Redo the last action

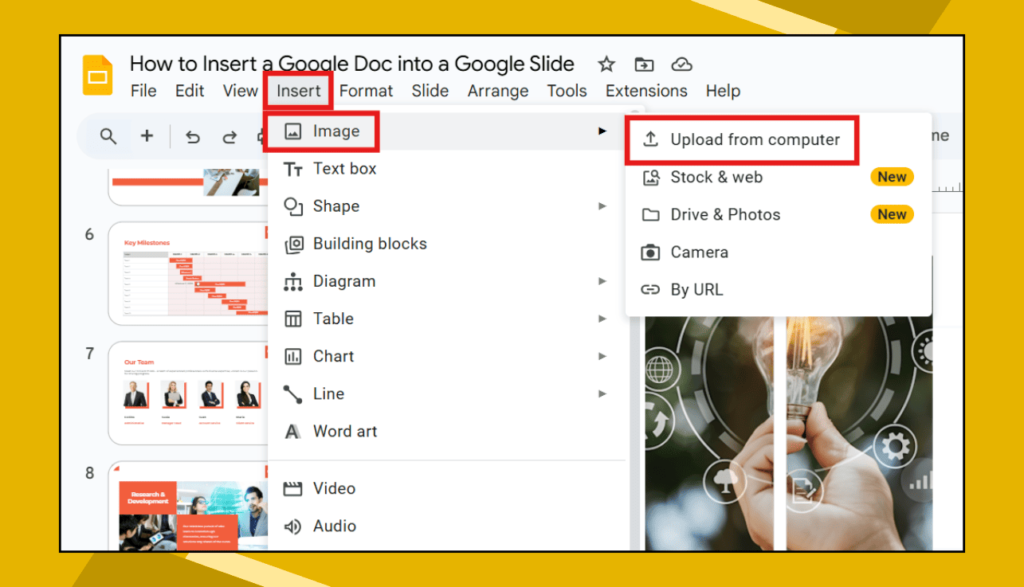click(x=229, y=136)
